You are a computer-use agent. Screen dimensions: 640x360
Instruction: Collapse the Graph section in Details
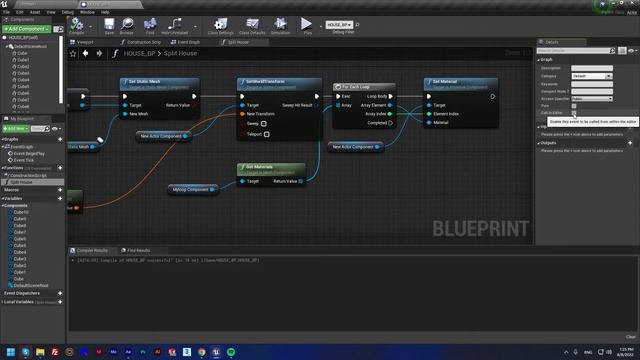538,60
